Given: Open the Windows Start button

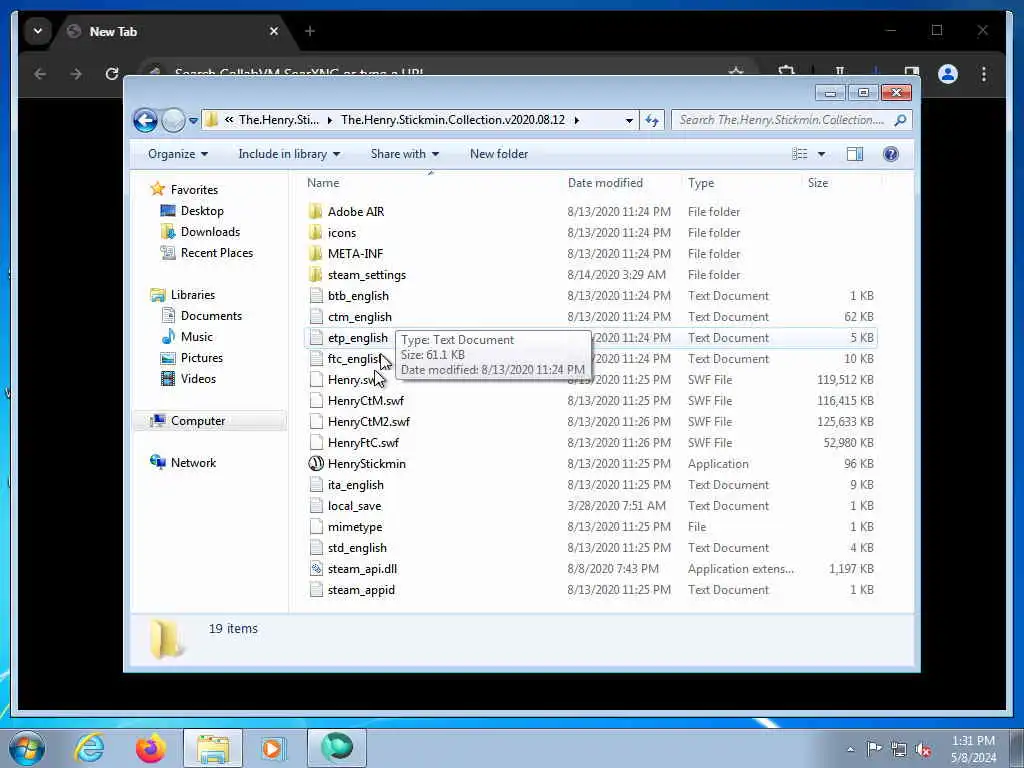Looking at the screenshot, I should 26,748.
